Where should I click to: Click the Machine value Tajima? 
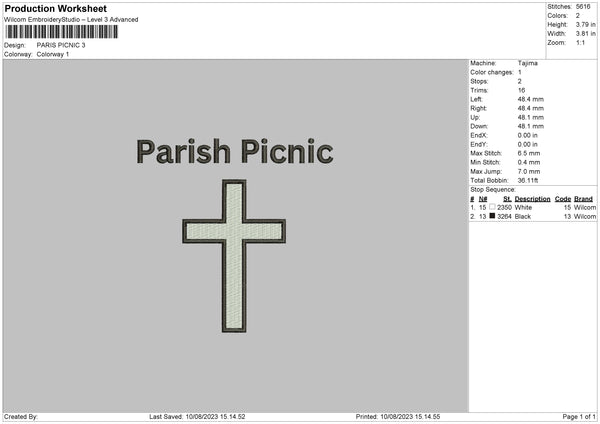click(x=528, y=63)
